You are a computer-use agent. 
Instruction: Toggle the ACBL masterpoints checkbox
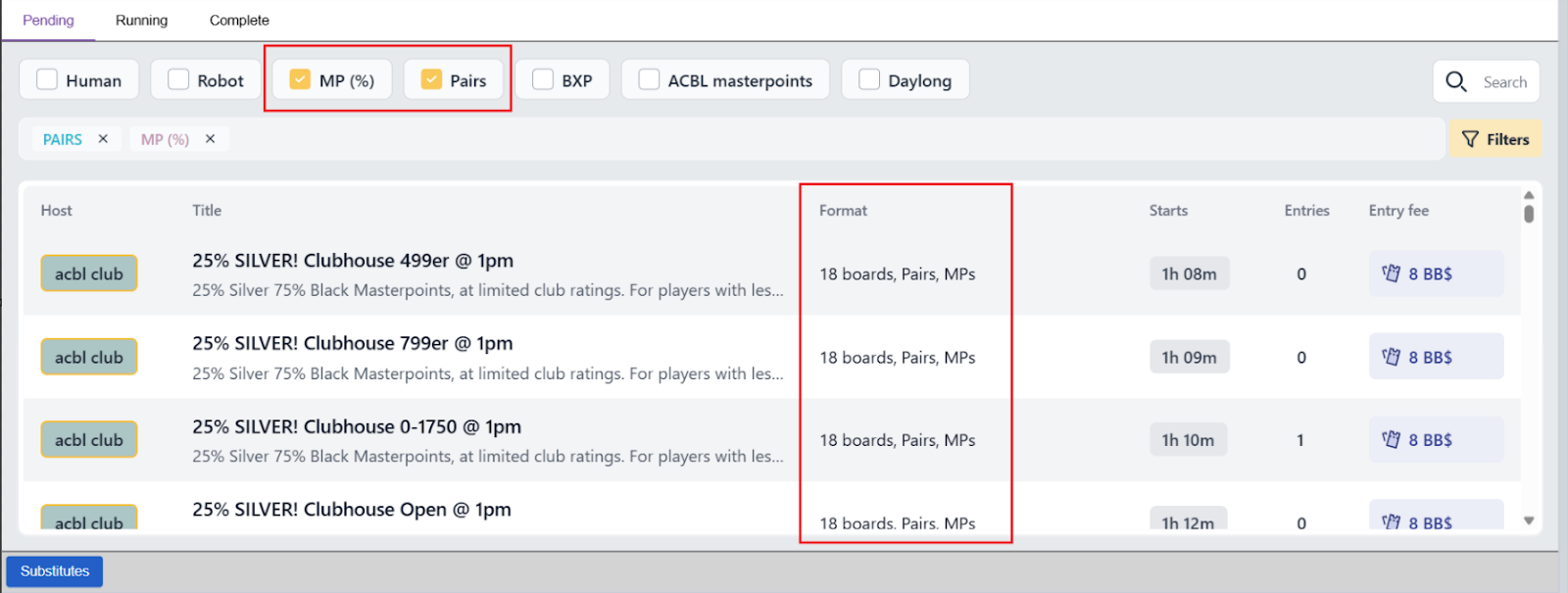[649, 79]
